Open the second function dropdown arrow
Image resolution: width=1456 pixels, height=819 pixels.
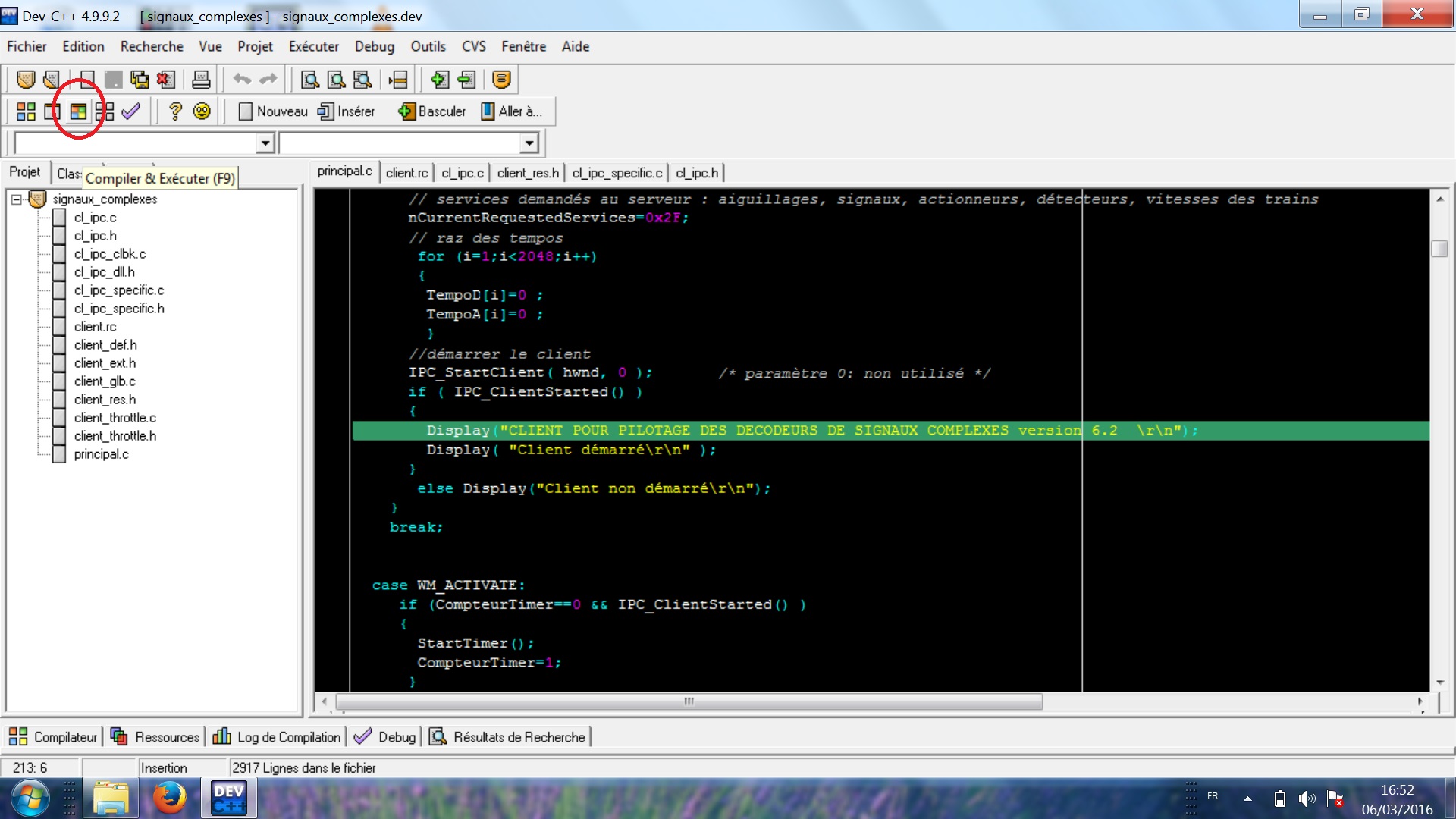coord(529,143)
